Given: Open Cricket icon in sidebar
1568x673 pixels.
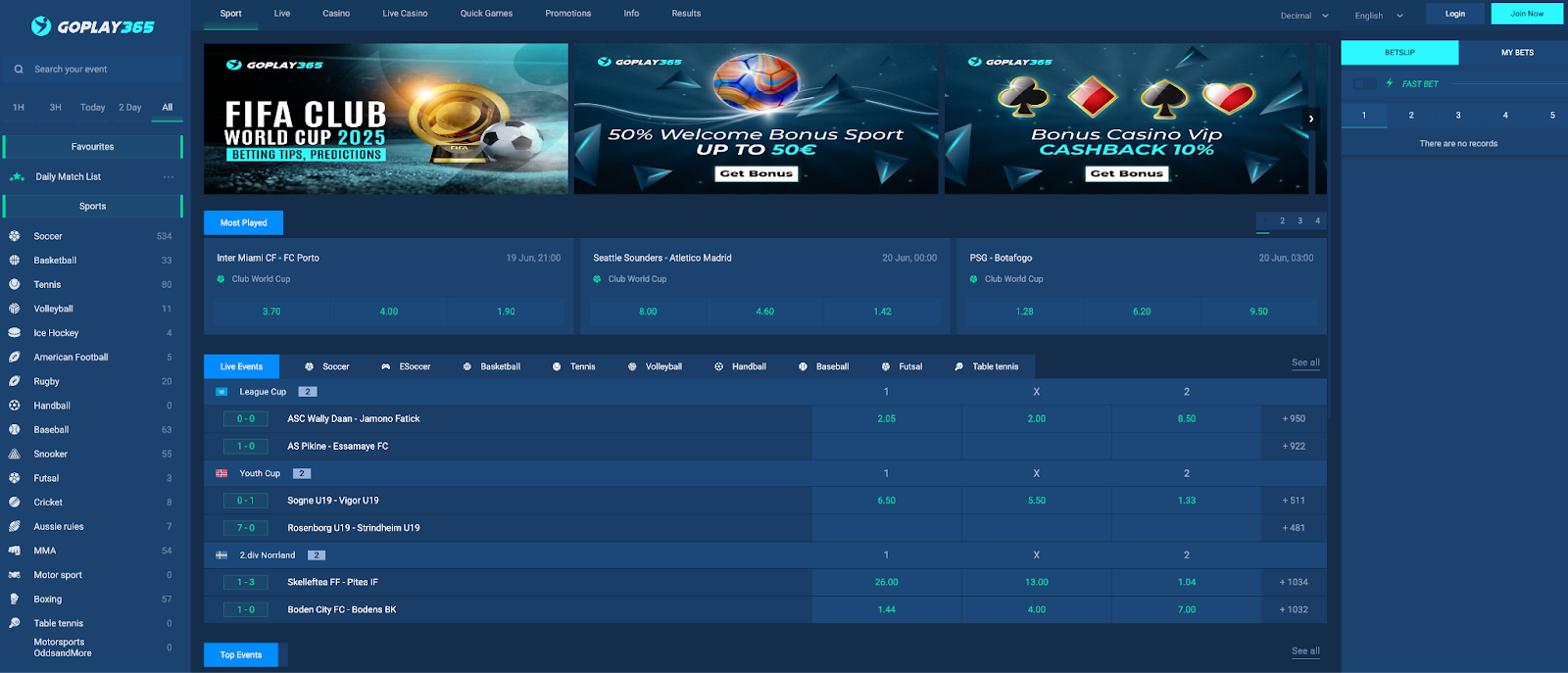Looking at the screenshot, I should coord(15,502).
